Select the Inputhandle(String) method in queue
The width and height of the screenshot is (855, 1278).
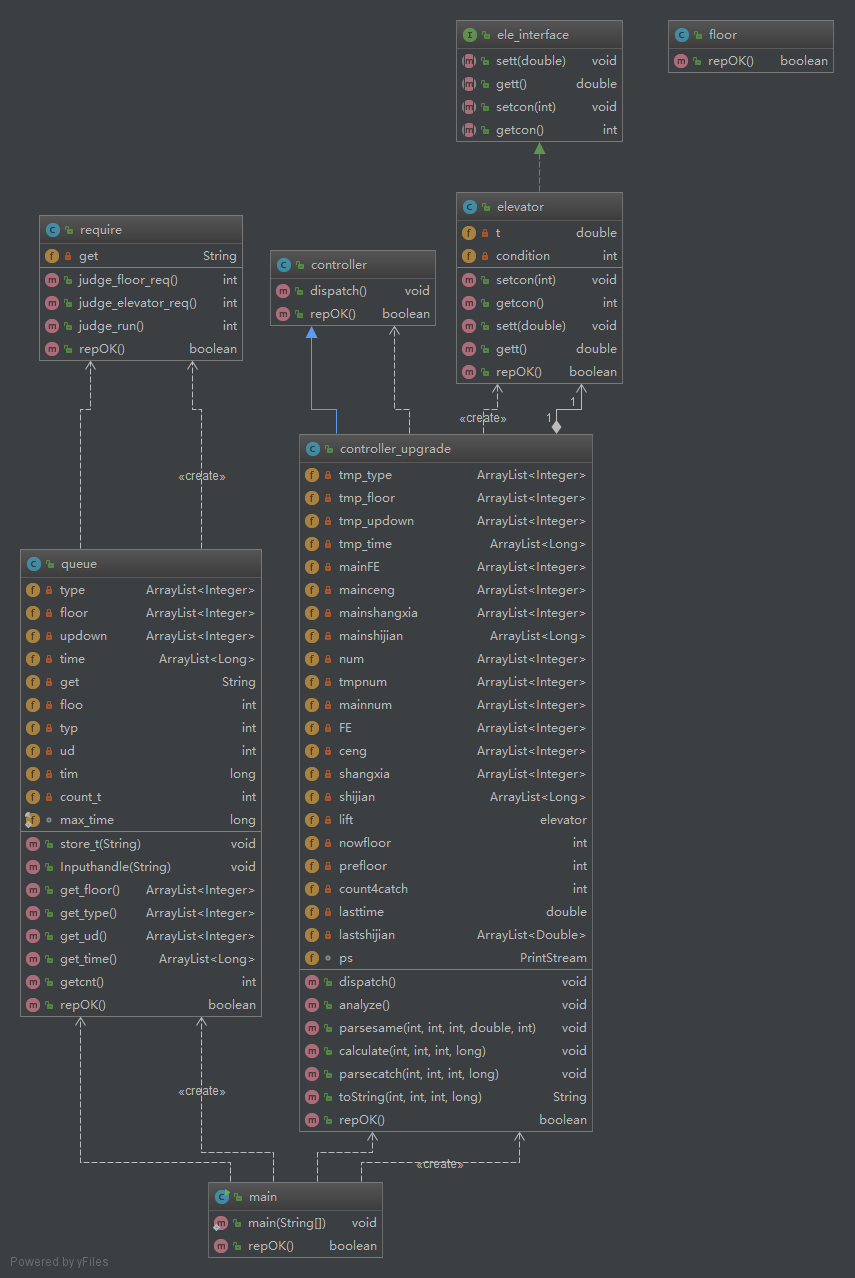(x=115, y=867)
